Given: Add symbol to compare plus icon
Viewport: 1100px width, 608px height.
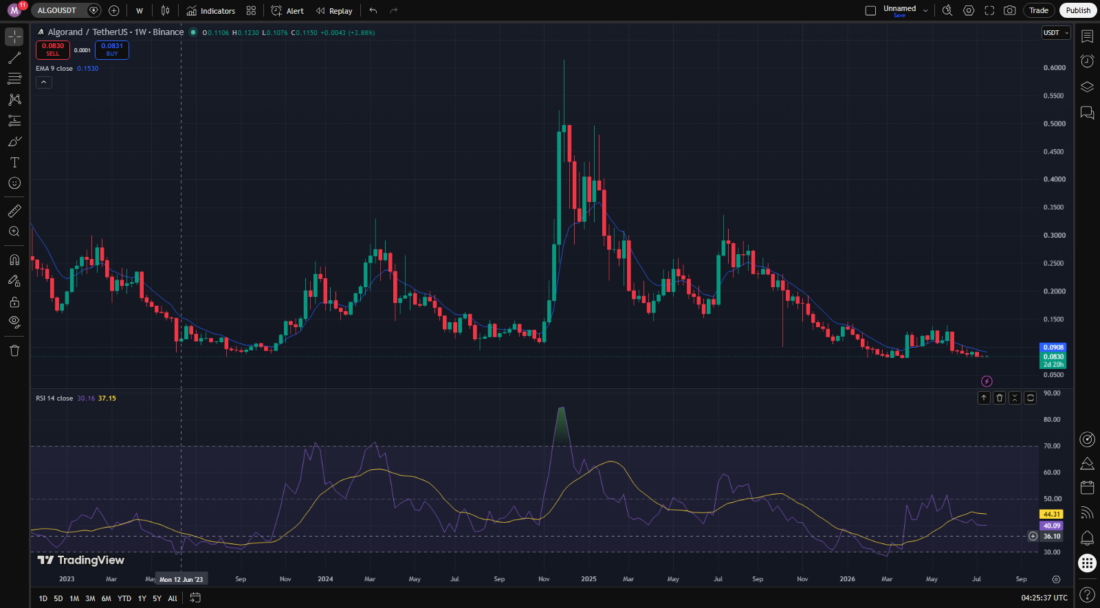Looking at the screenshot, I should 114,11.
